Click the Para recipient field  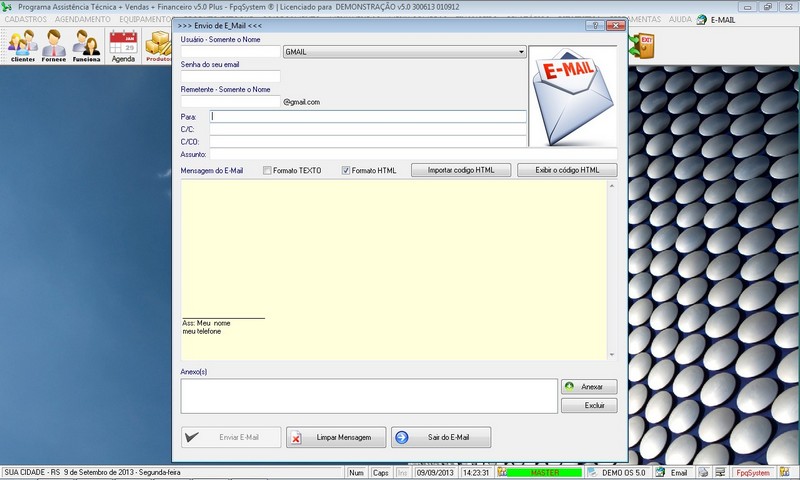click(368, 116)
